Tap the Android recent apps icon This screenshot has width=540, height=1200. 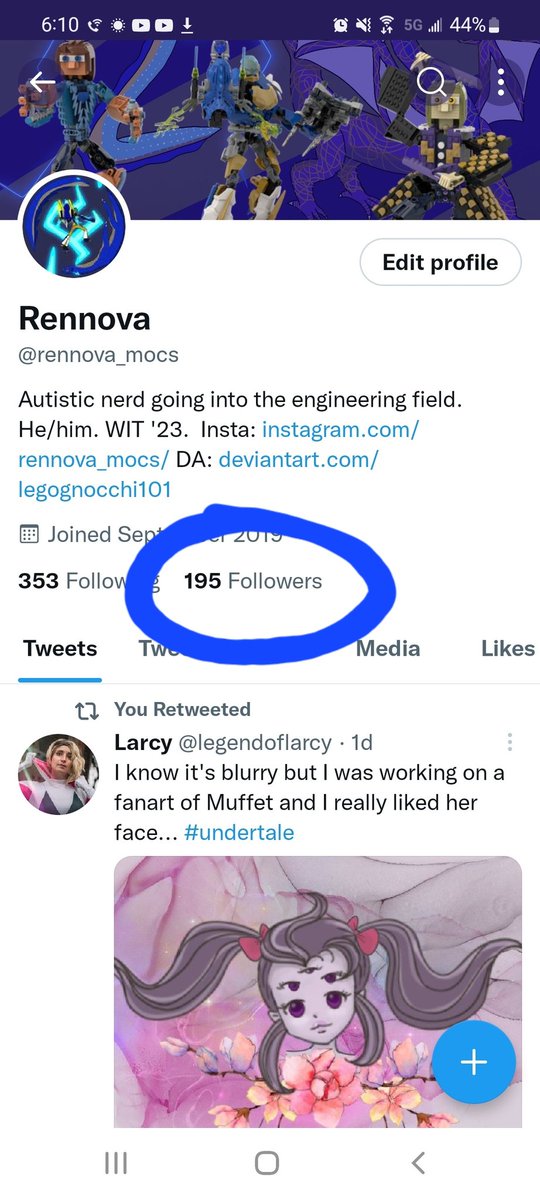(x=116, y=1162)
